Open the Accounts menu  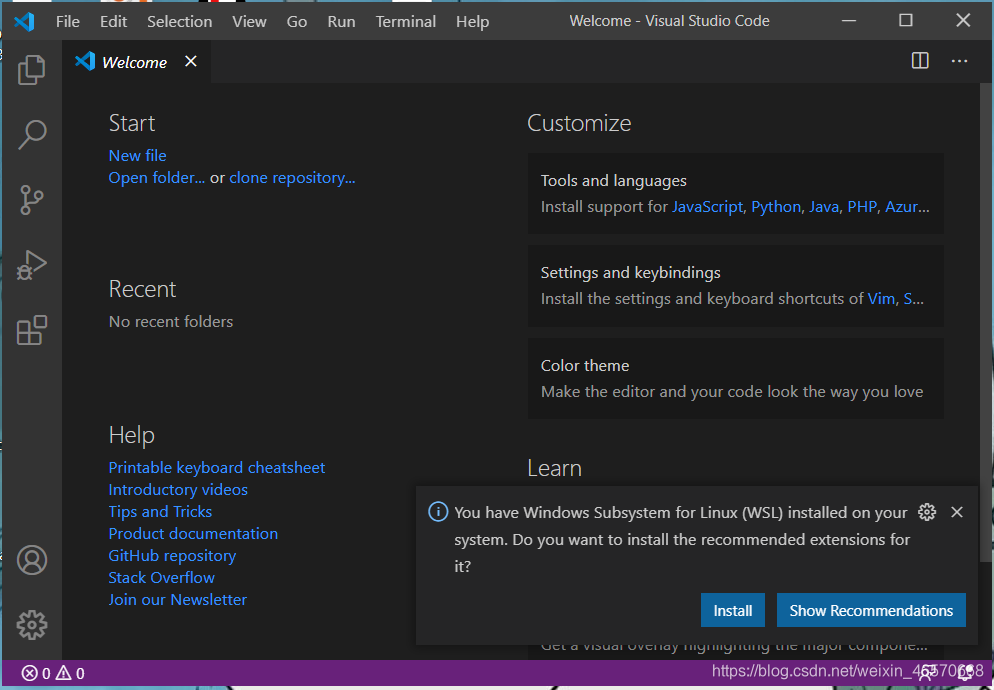31,560
